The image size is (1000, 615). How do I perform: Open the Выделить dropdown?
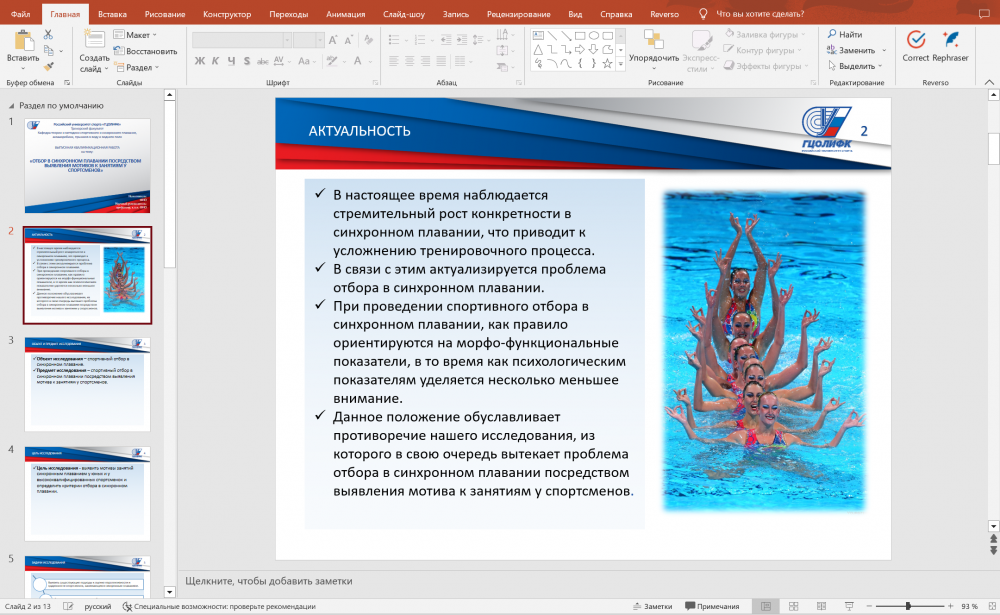[x=856, y=66]
